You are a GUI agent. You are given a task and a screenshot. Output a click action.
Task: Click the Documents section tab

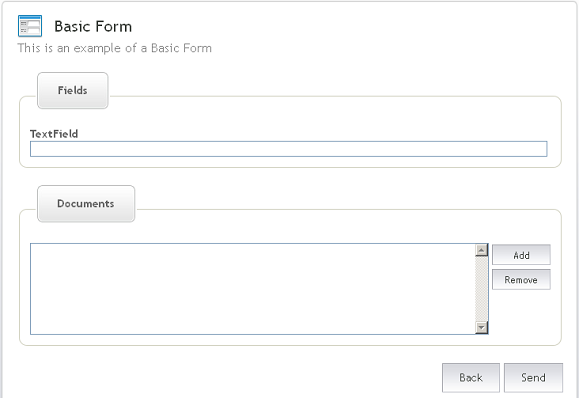[x=86, y=204]
